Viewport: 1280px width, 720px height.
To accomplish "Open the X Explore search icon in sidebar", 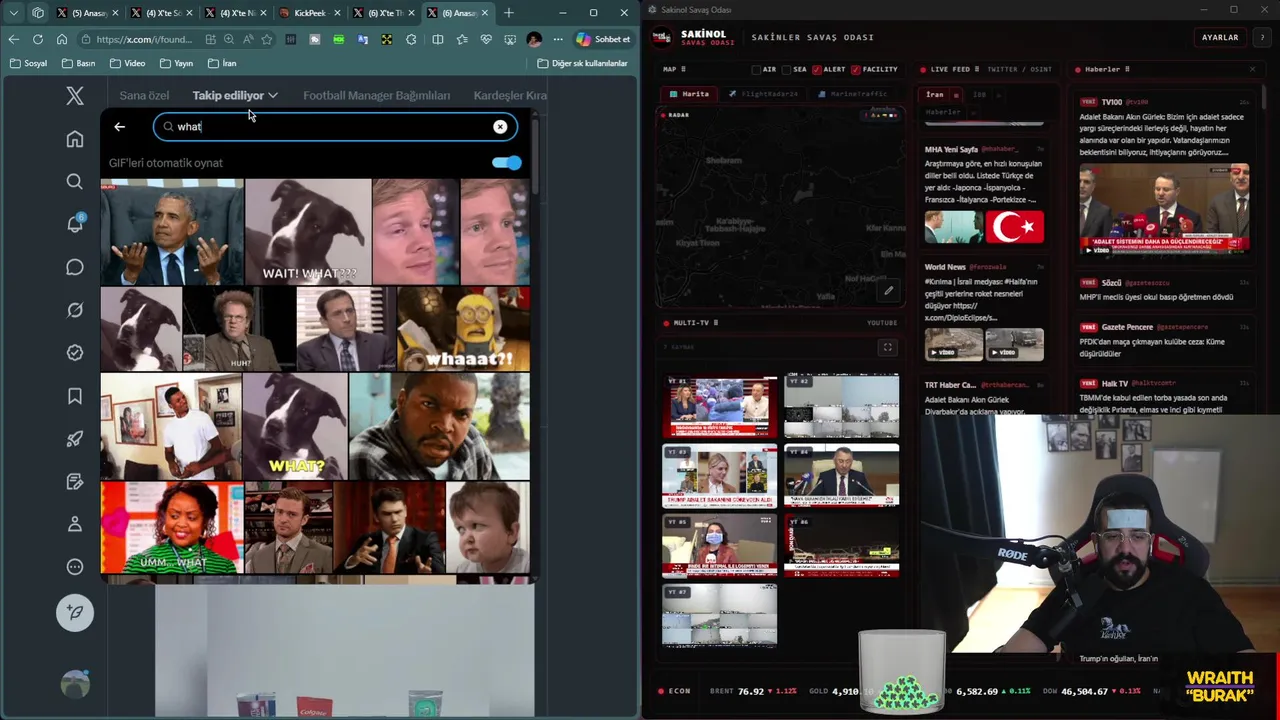I will 75,182.
